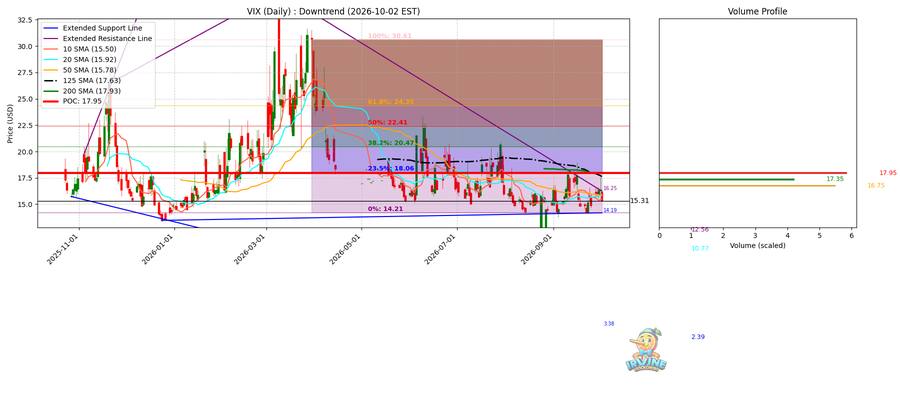The height and width of the screenshot is (400, 900).
Task: Click the cyan '10.77' value below profile
Action: (x=700, y=248)
